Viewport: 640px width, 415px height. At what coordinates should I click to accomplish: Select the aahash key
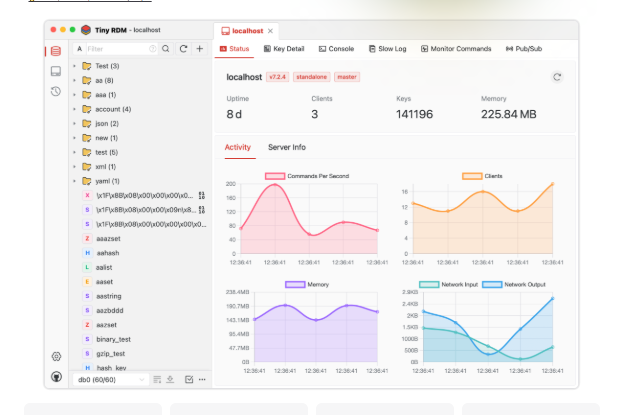[x=108, y=253]
